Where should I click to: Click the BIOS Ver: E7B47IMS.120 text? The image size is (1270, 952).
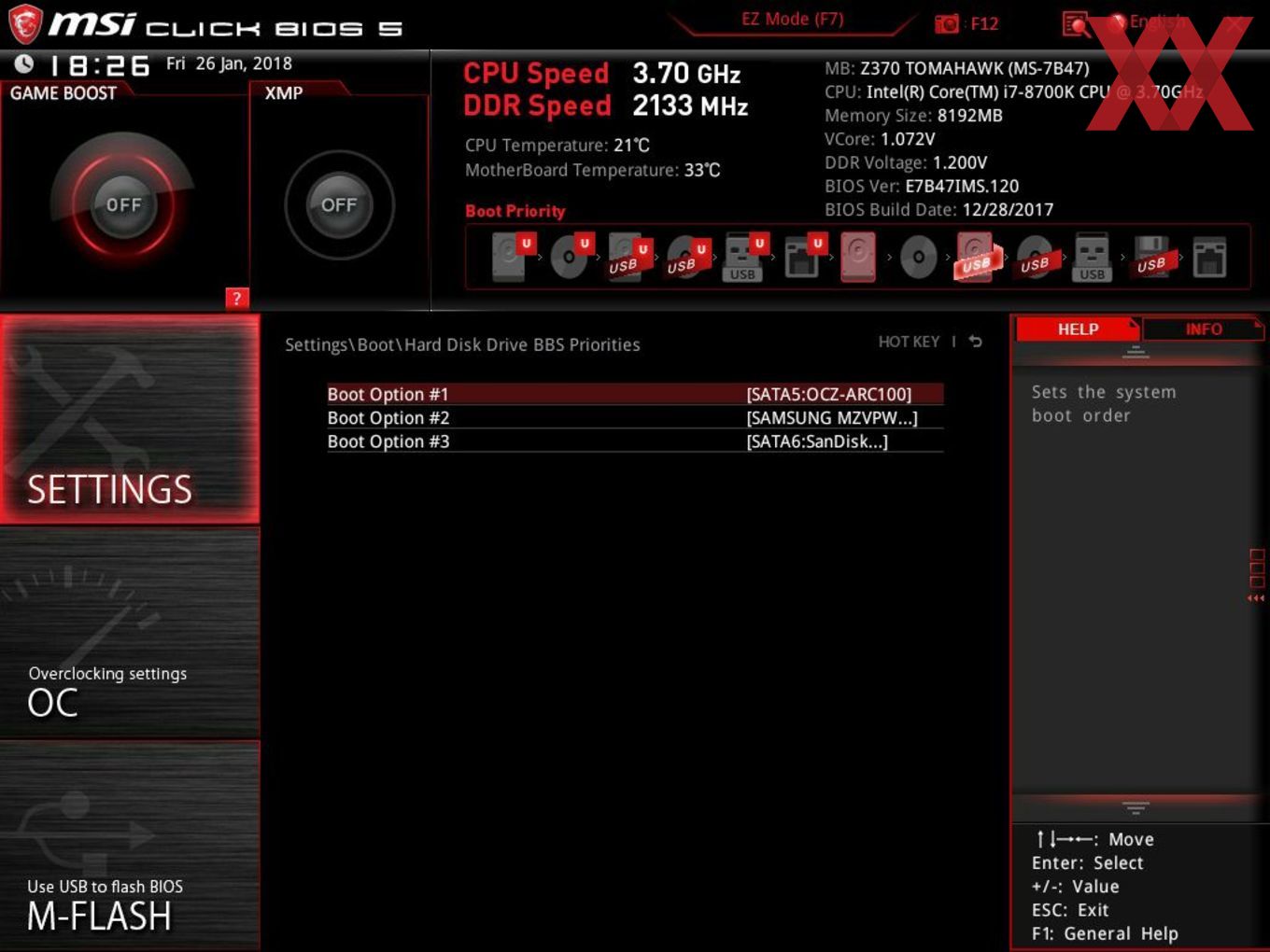922,186
